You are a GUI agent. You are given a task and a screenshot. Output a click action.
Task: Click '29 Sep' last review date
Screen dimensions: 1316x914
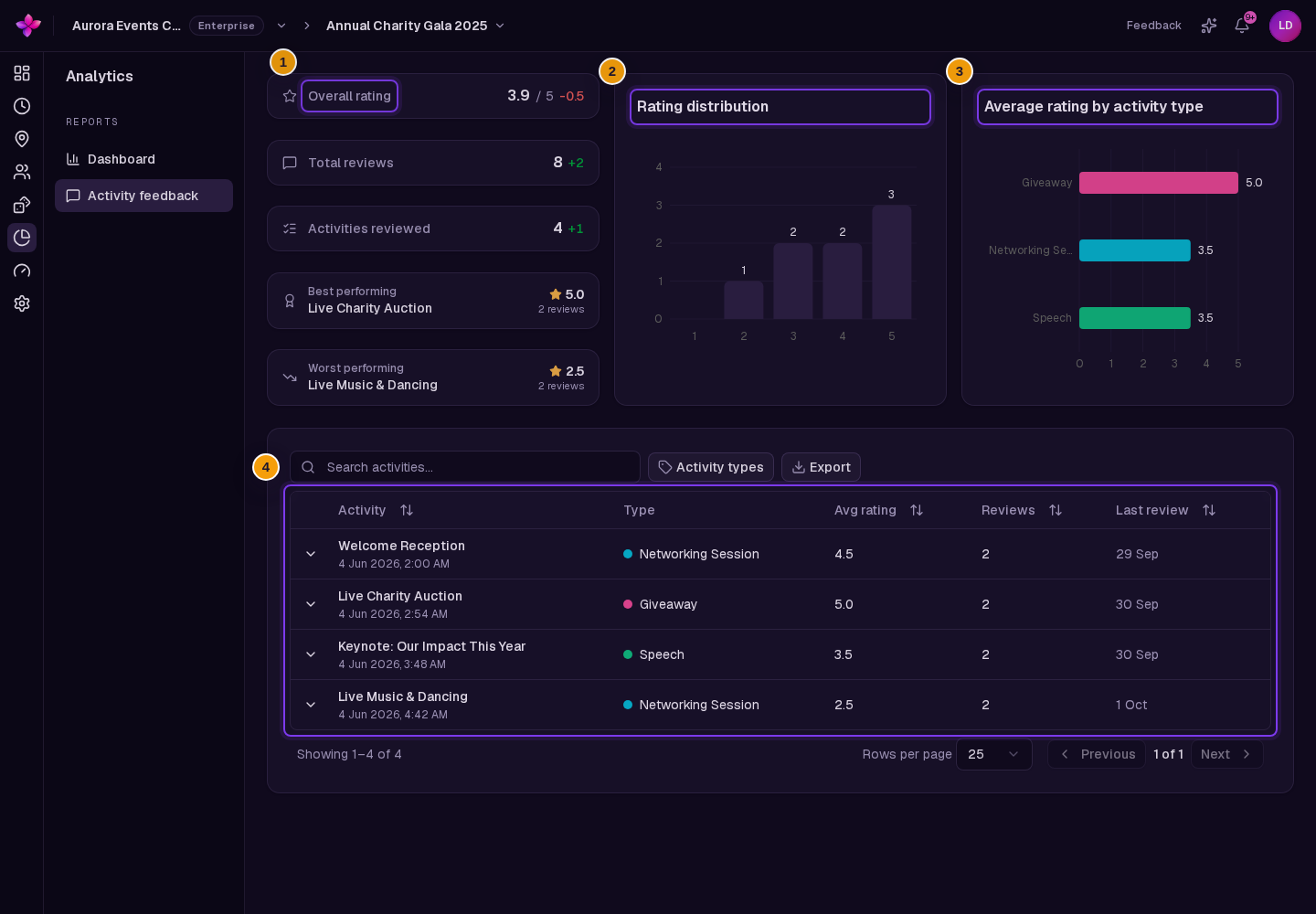coord(1137,554)
